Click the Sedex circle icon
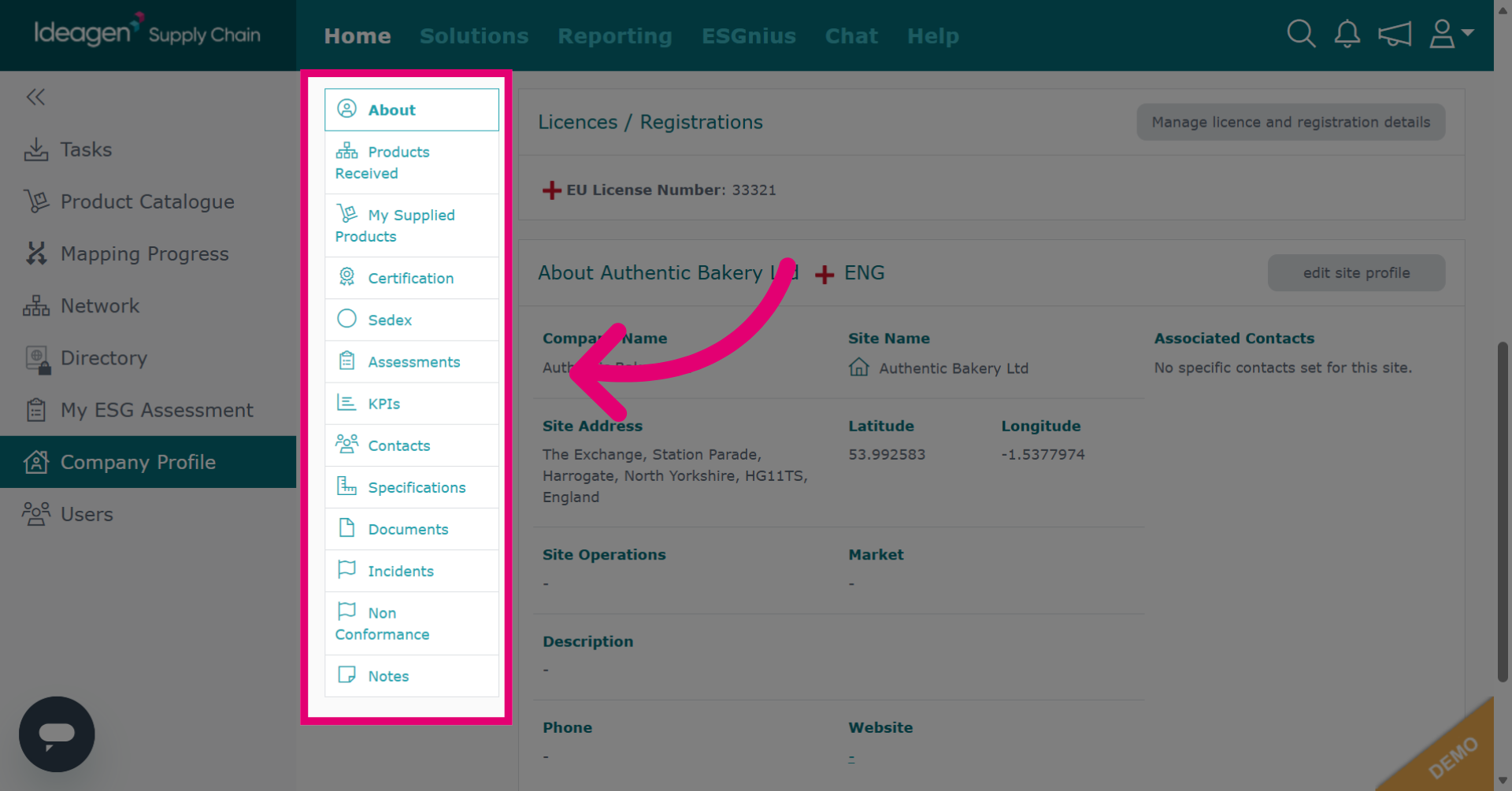This screenshot has height=791, width=1512. [x=346, y=318]
